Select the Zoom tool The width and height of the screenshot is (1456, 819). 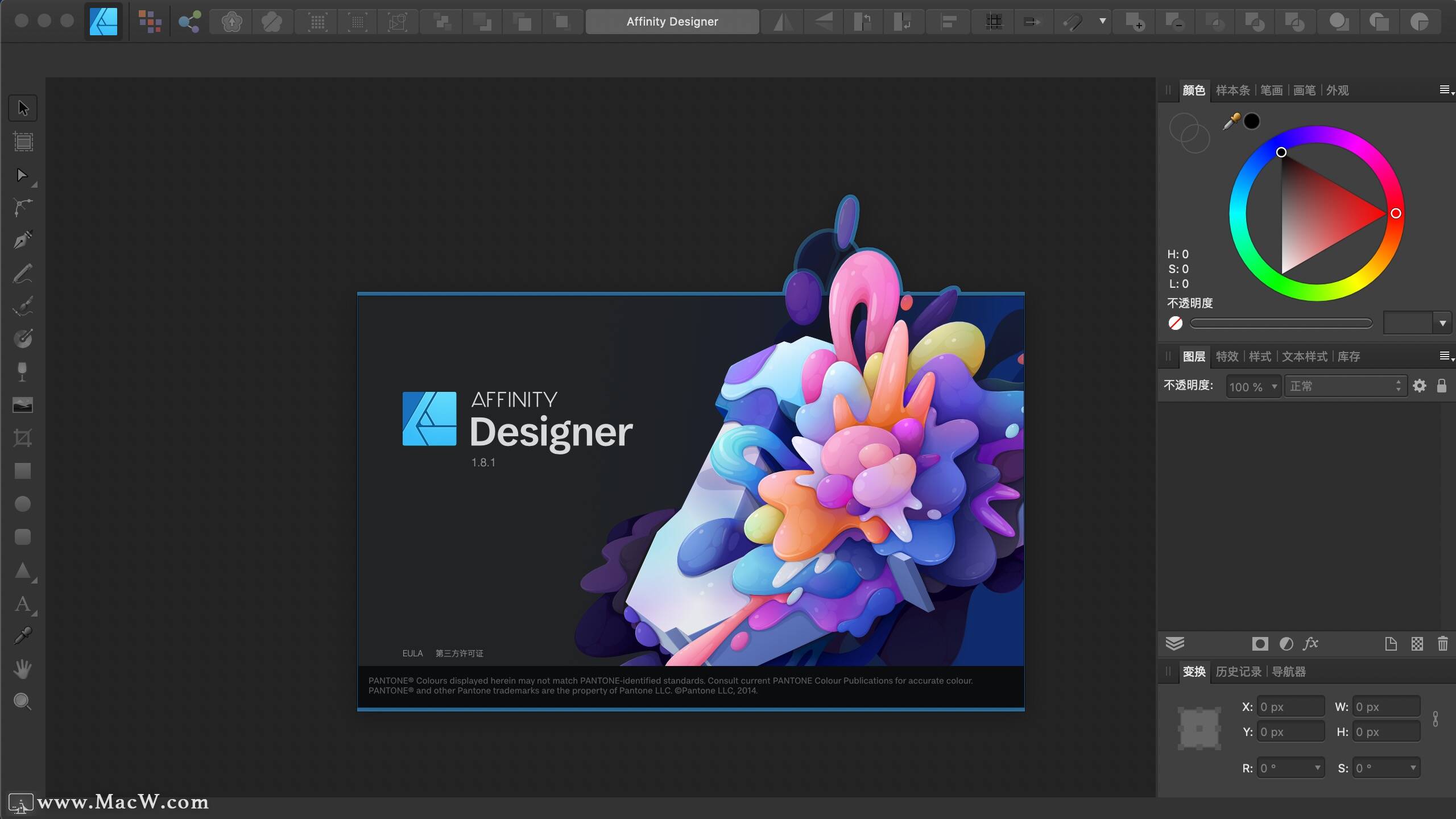point(23,701)
